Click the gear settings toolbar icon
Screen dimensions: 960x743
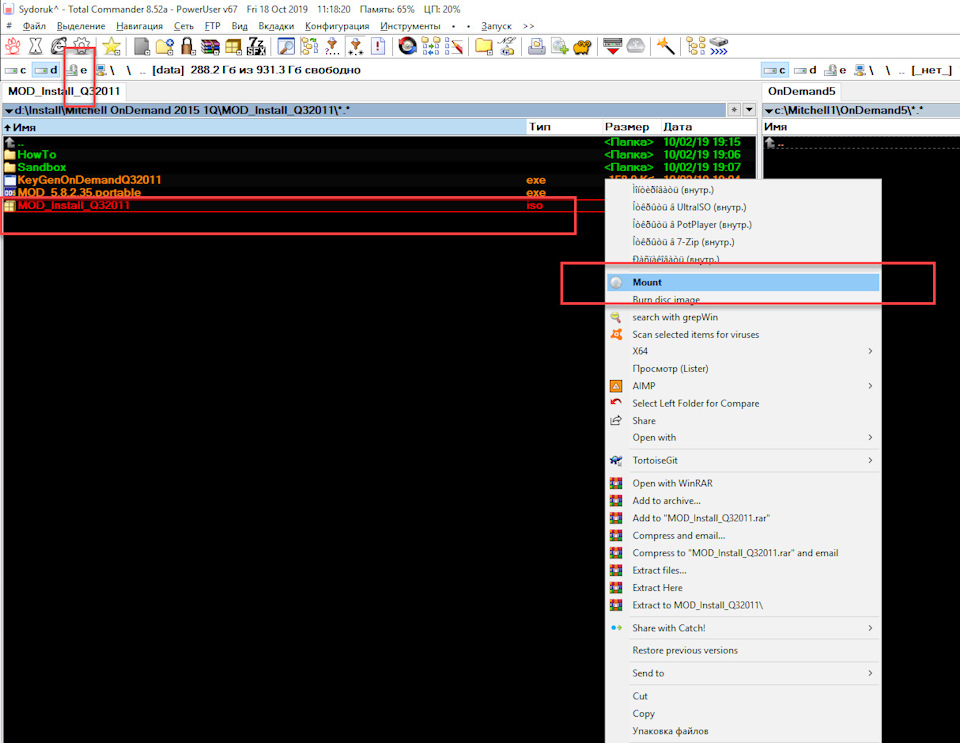[x=81, y=47]
